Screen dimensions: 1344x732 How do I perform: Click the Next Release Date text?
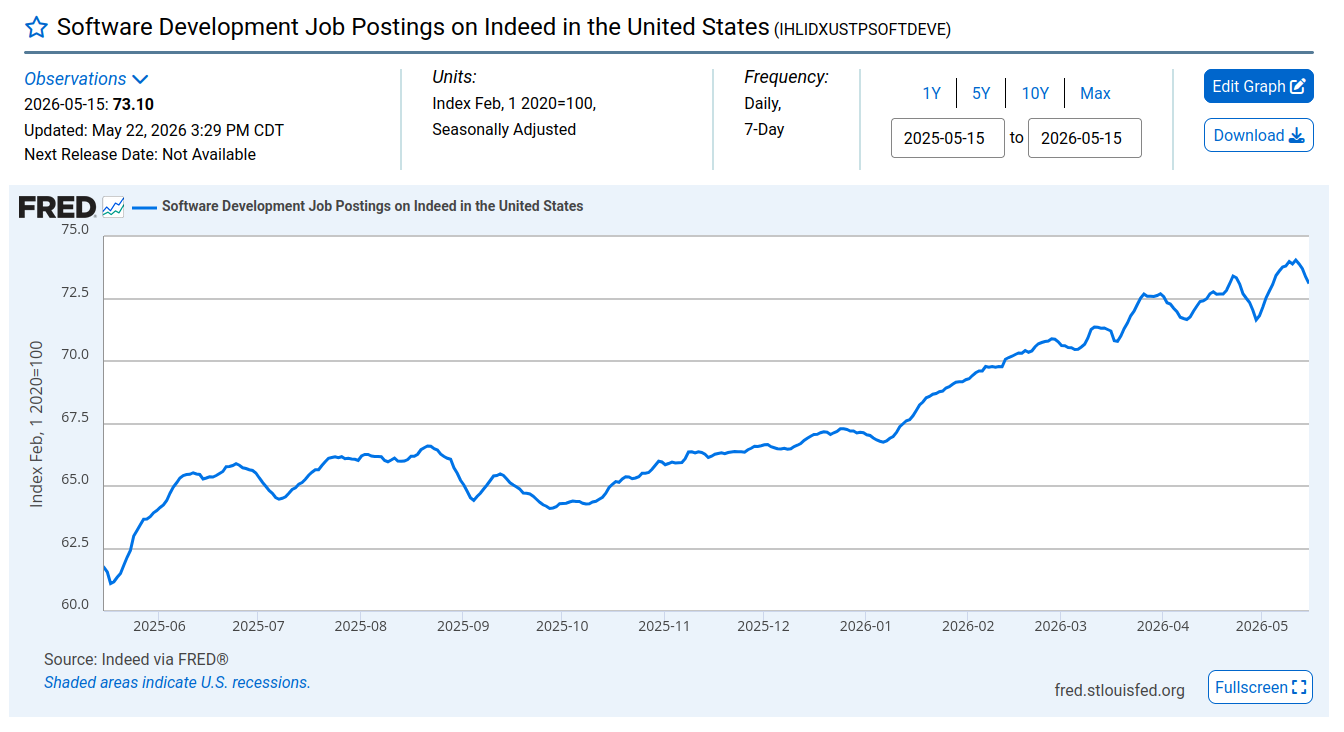click(140, 154)
